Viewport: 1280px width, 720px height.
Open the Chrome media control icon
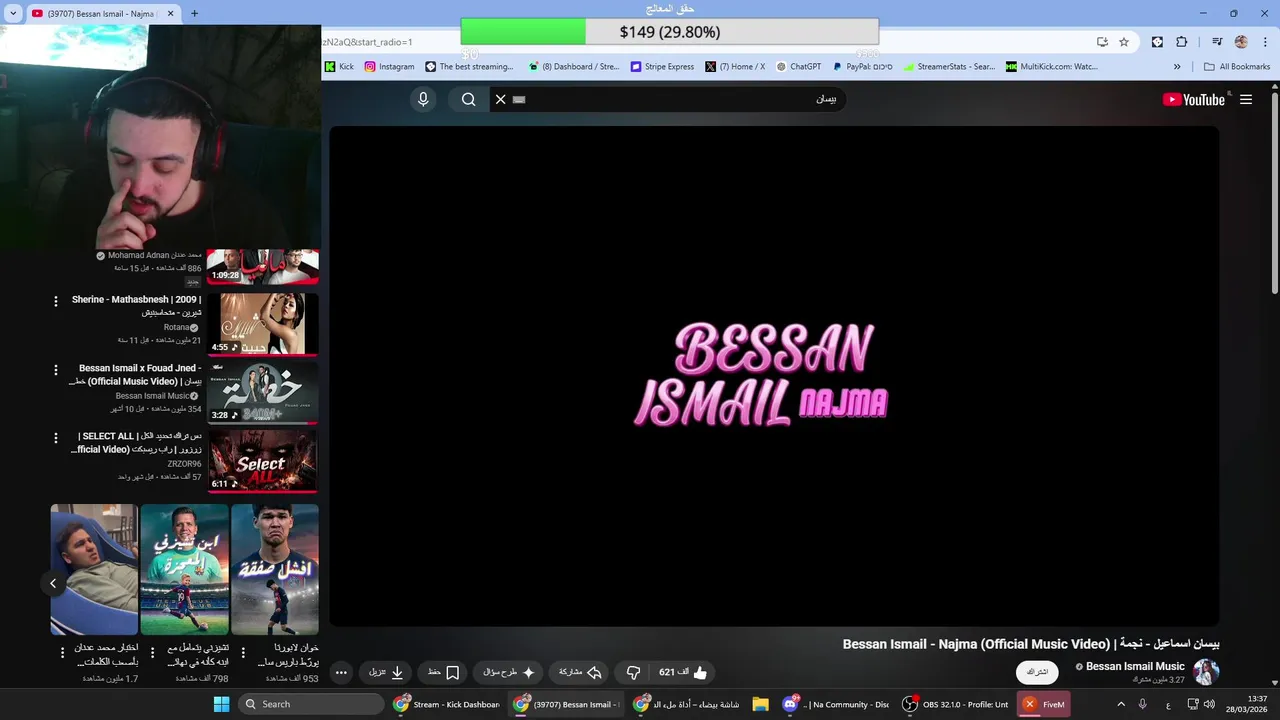1217,42
